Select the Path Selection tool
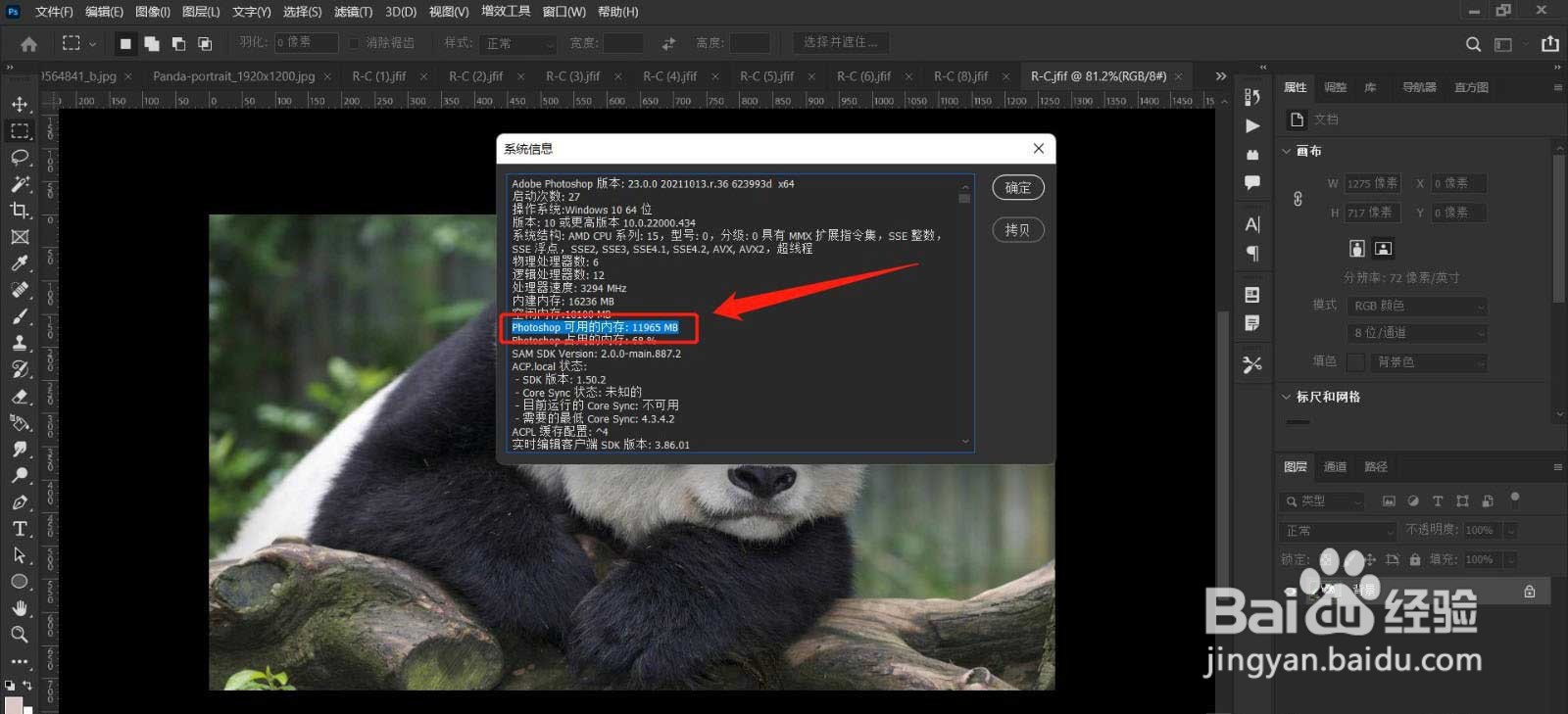The image size is (1568, 714). (x=20, y=555)
